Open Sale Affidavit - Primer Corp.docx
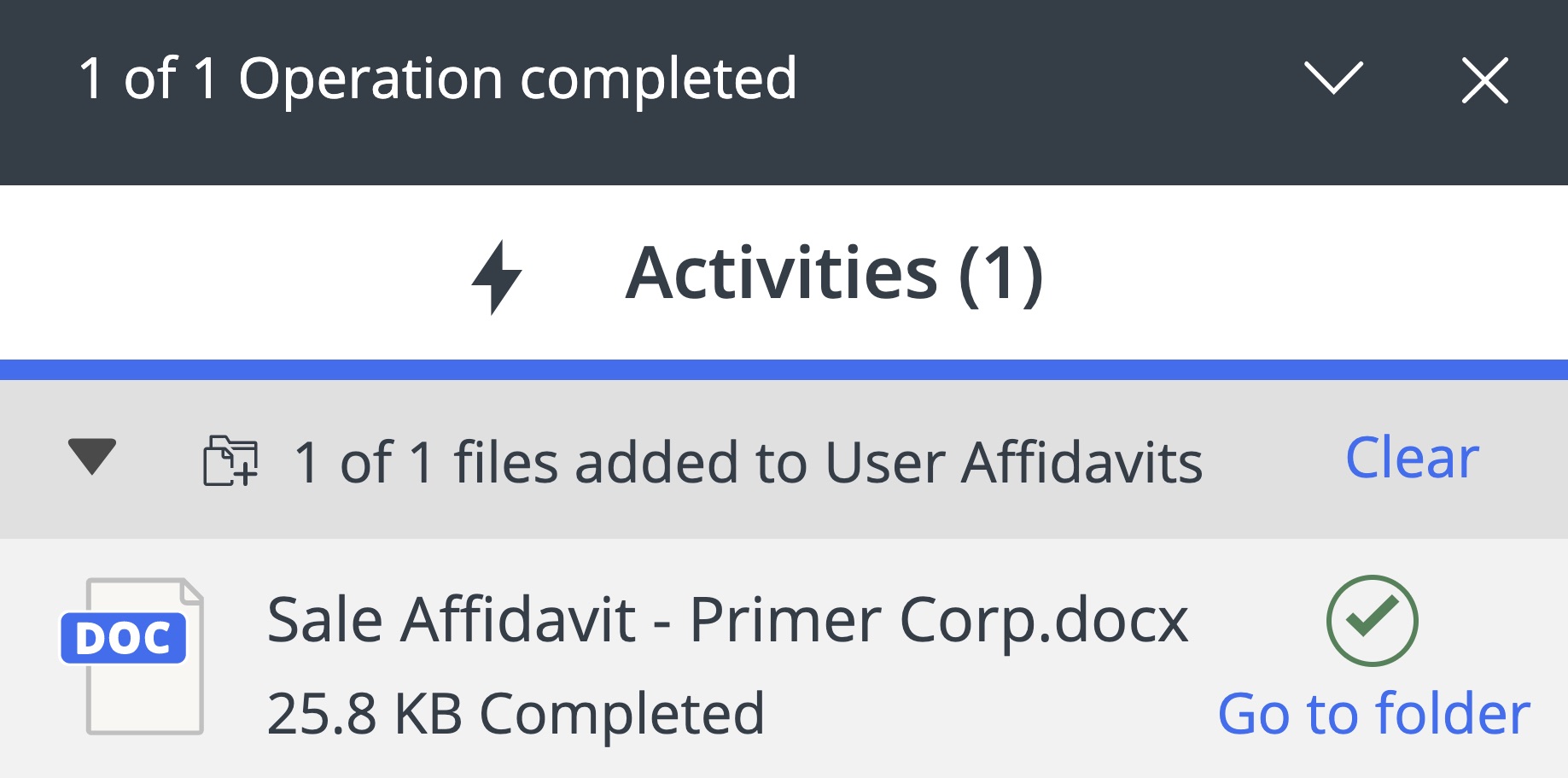The height and width of the screenshot is (778, 1568). click(726, 621)
